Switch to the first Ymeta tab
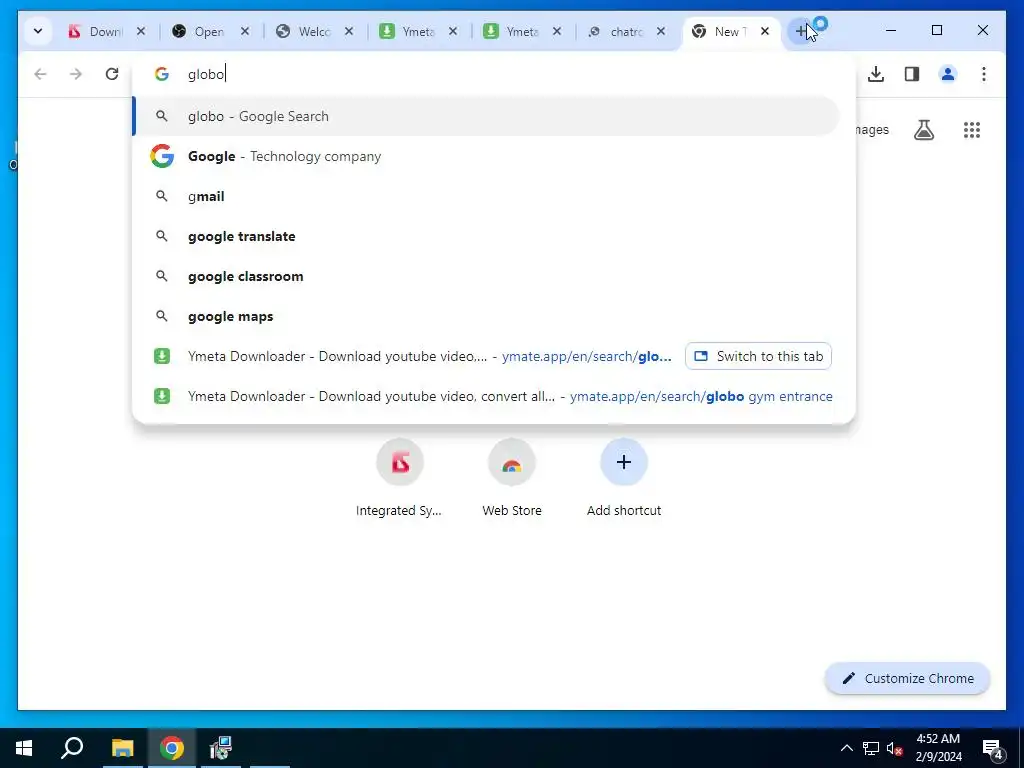 (408, 31)
